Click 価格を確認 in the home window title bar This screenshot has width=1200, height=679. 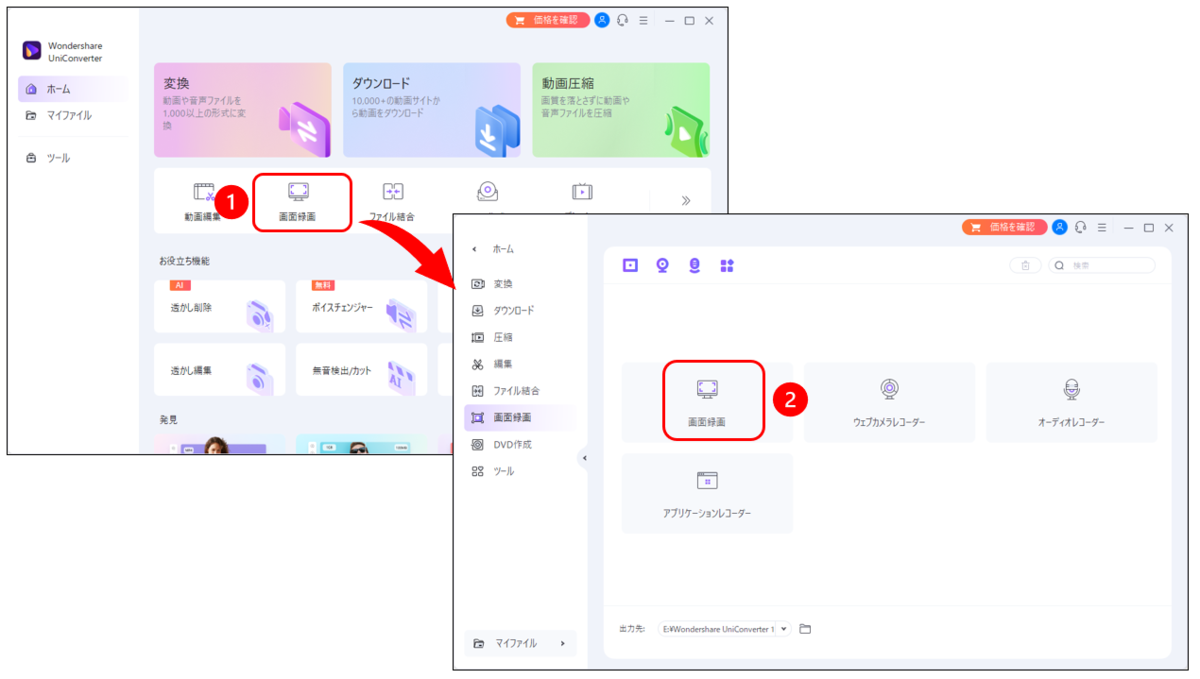(x=548, y=20)
